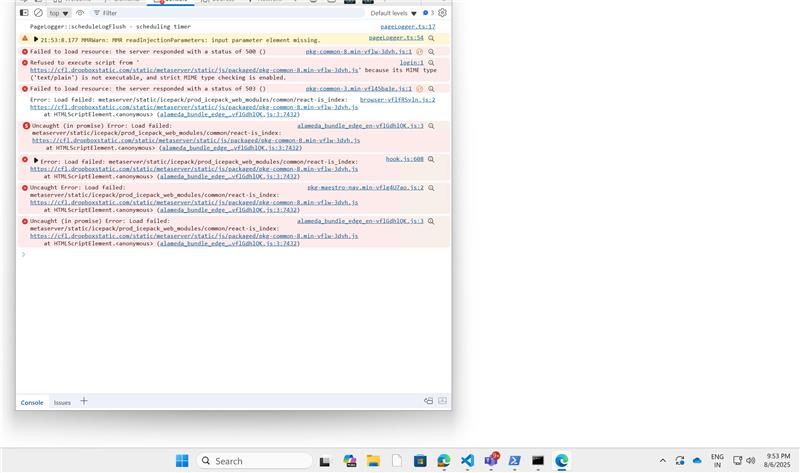Open the login:1 source link
The height and width of the screenshot is (473, 800).
tap(411, 62)
